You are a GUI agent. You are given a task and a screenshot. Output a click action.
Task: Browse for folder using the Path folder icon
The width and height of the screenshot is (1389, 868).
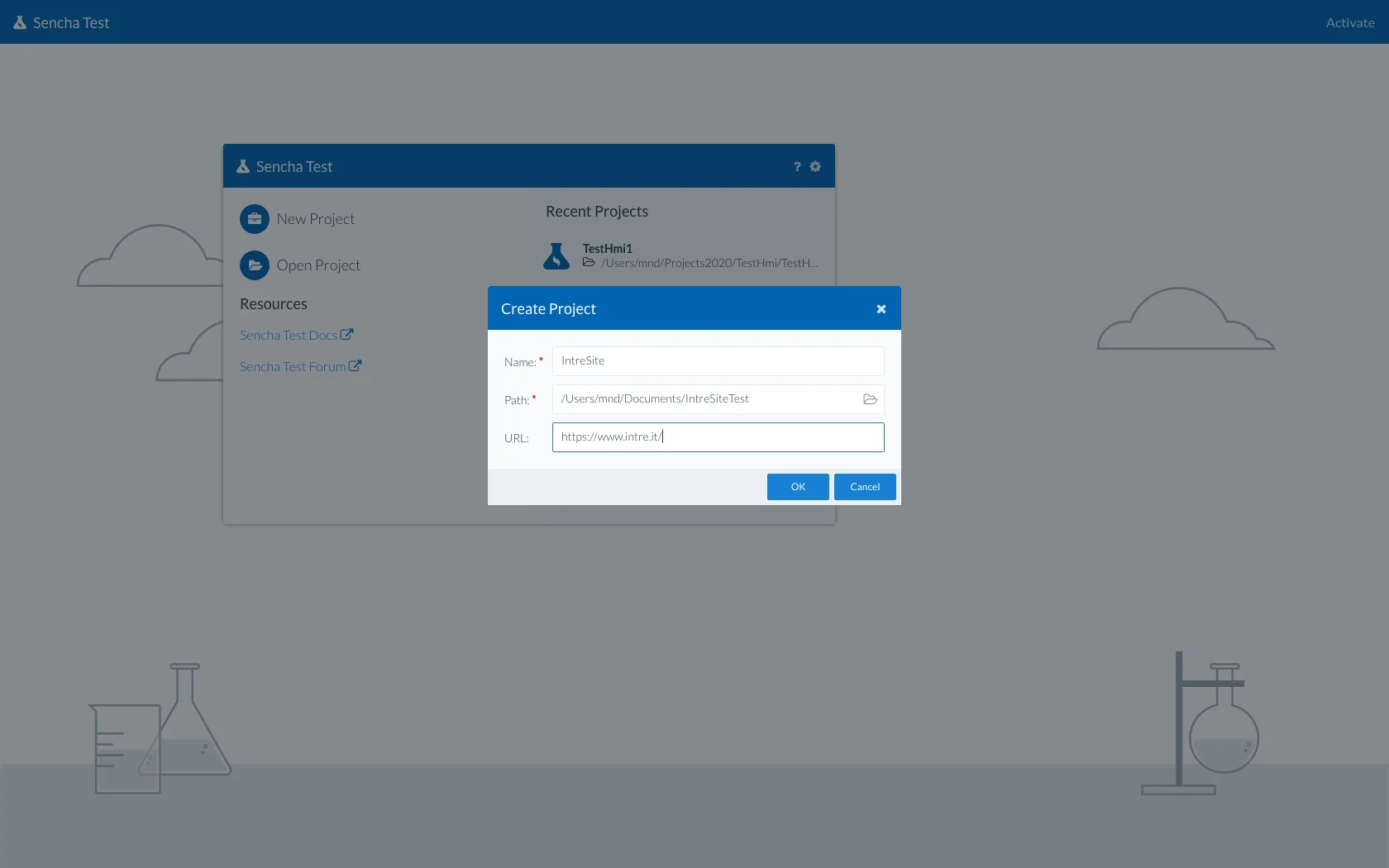pos(870,399)
